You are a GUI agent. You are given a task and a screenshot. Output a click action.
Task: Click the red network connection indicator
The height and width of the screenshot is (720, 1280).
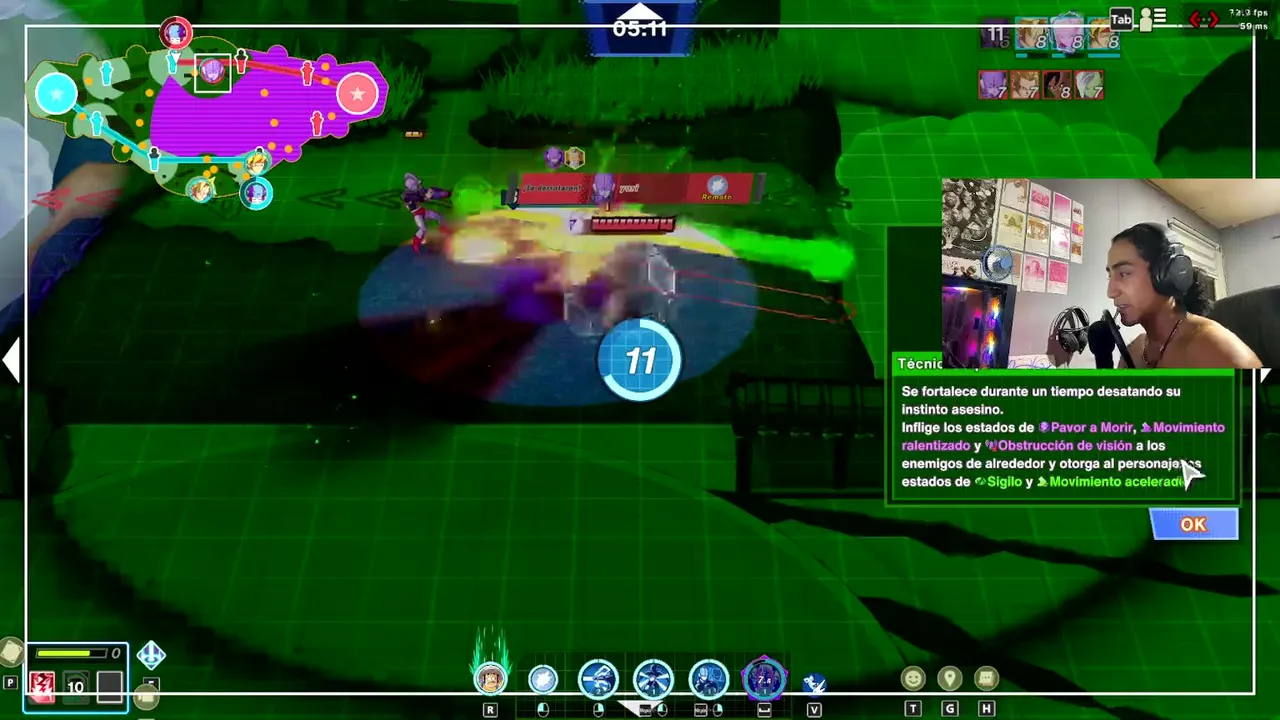[1204, 19]
